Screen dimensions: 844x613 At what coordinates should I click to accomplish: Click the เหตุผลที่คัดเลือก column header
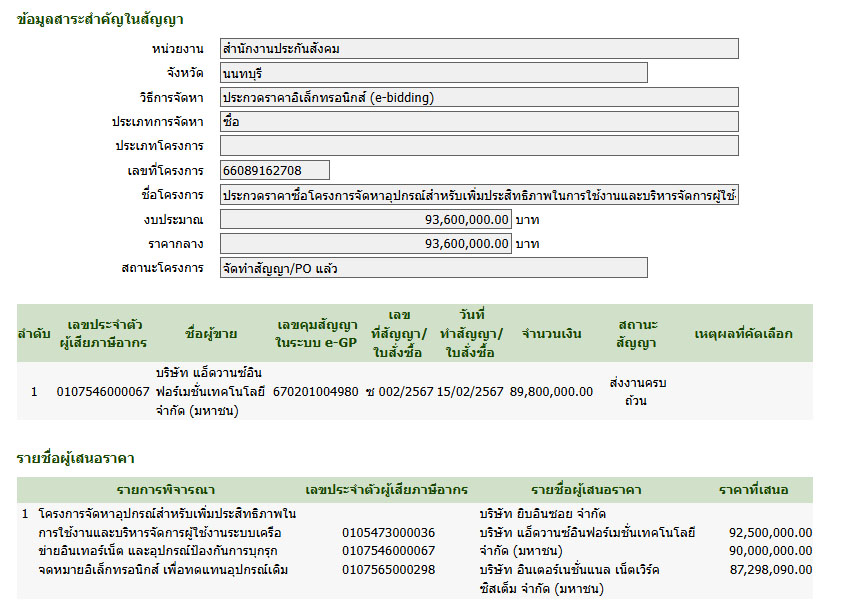tap(742, 333)
